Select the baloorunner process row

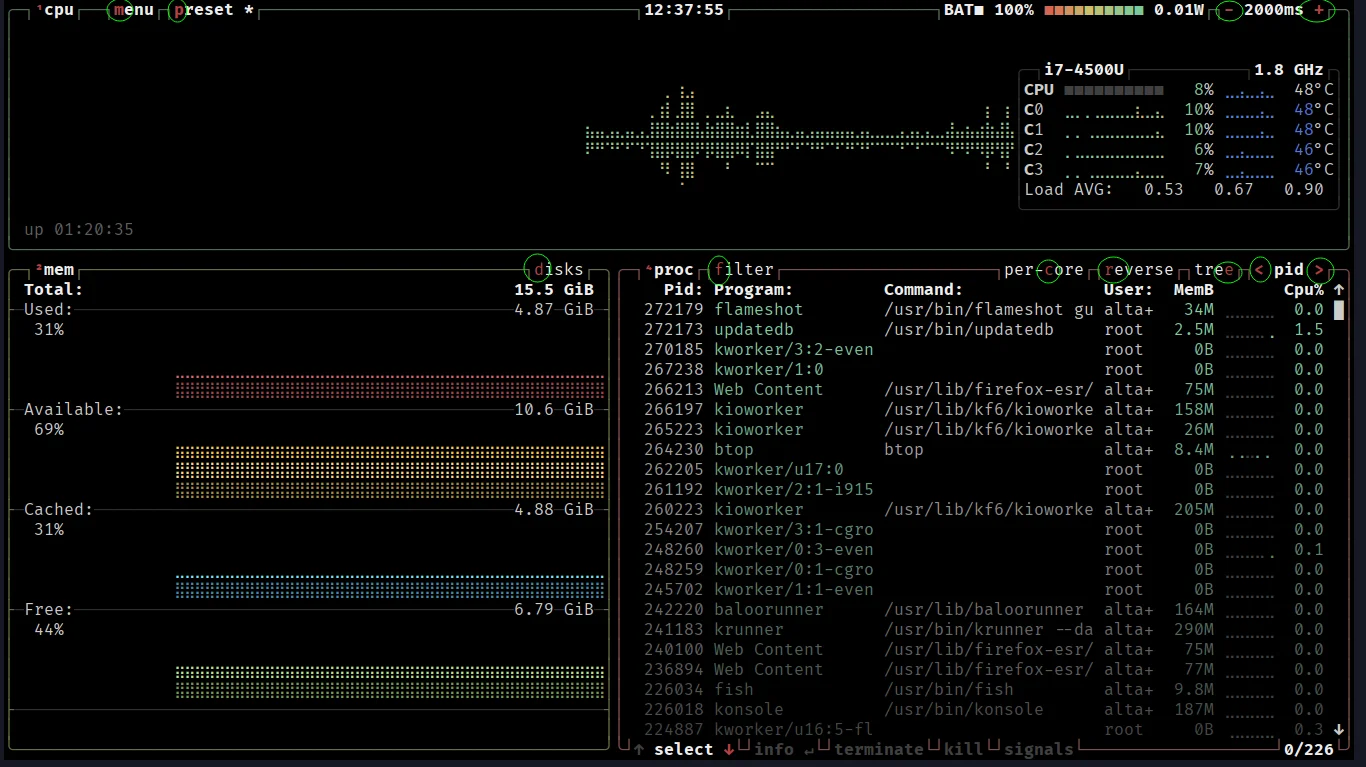click(984, 610)
